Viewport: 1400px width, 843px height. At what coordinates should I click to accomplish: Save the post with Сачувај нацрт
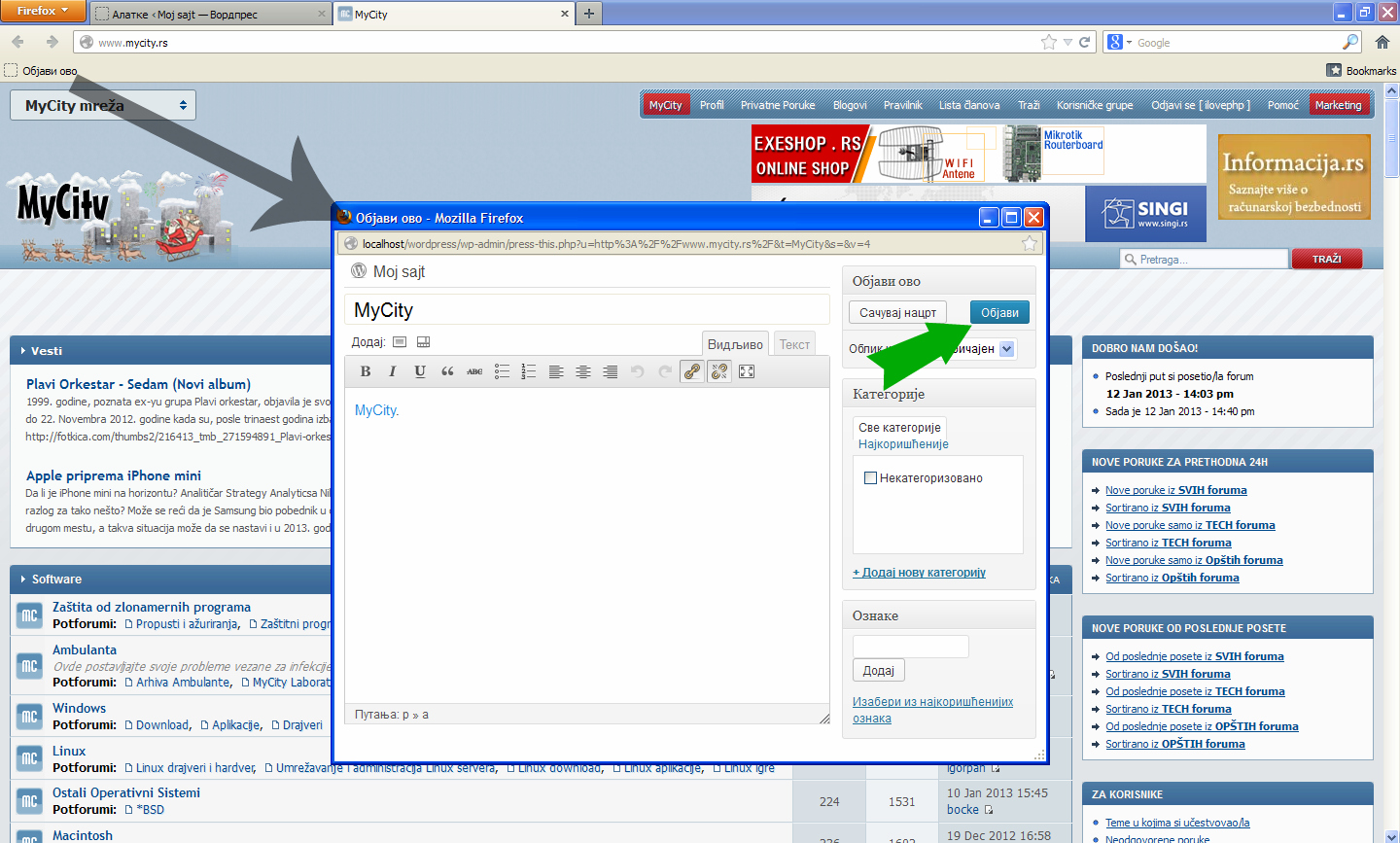click(x=897, y=313)
